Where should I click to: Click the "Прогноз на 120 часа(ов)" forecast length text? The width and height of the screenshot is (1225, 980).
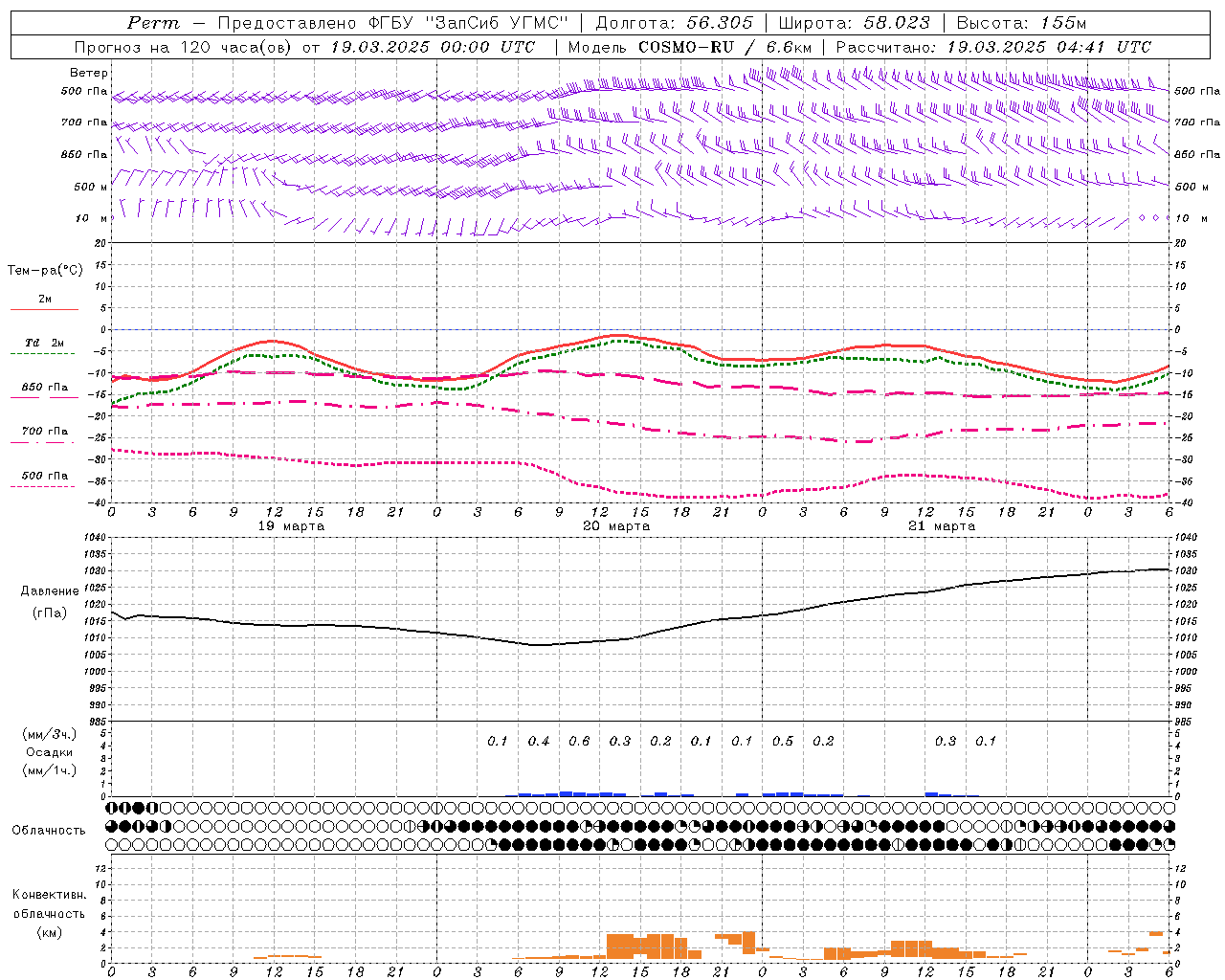coord(185,47)
